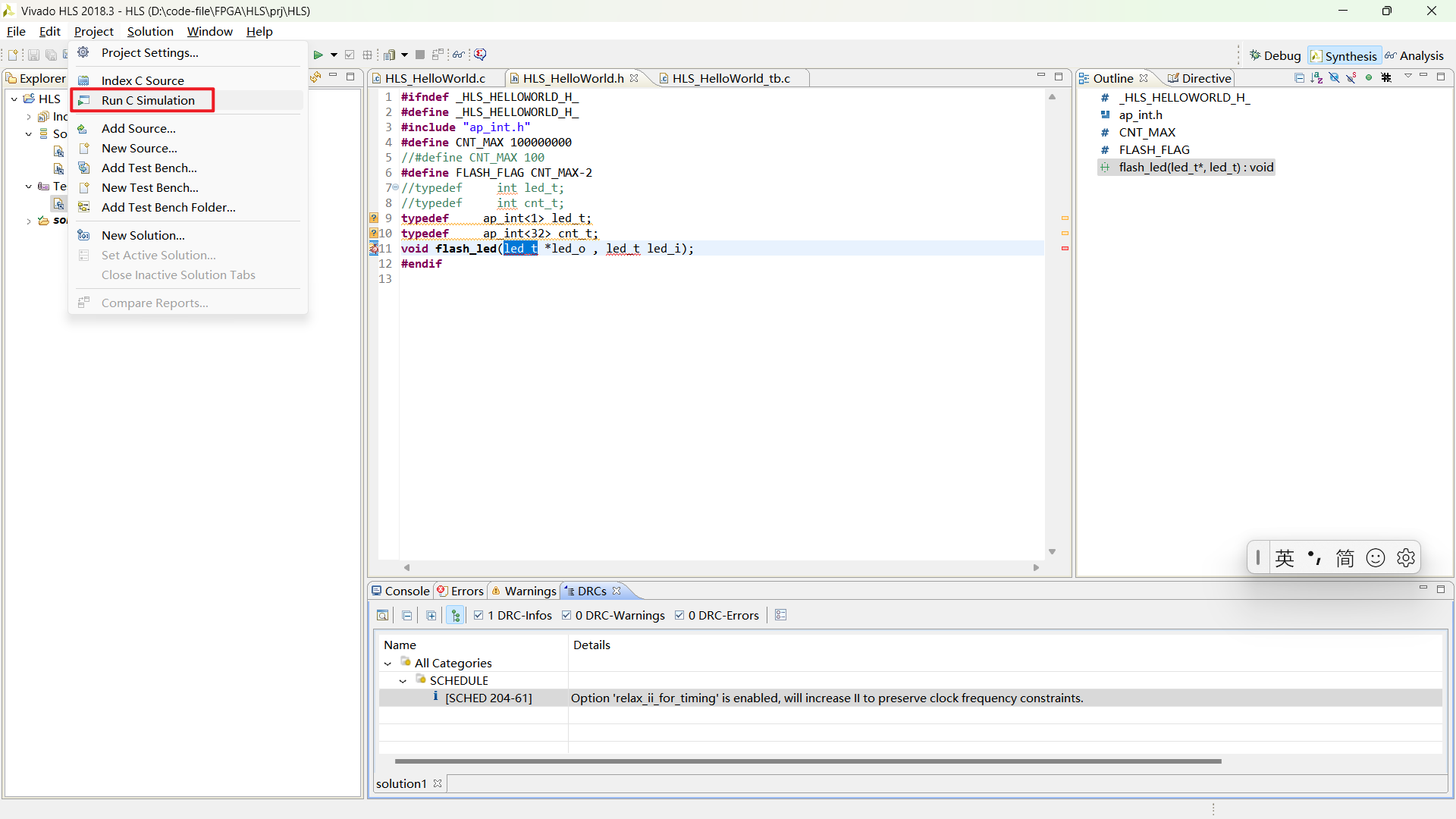Click the green Run C Synthesis arrow
This screenshot has width=1456, height=819.
pos(318,55)
